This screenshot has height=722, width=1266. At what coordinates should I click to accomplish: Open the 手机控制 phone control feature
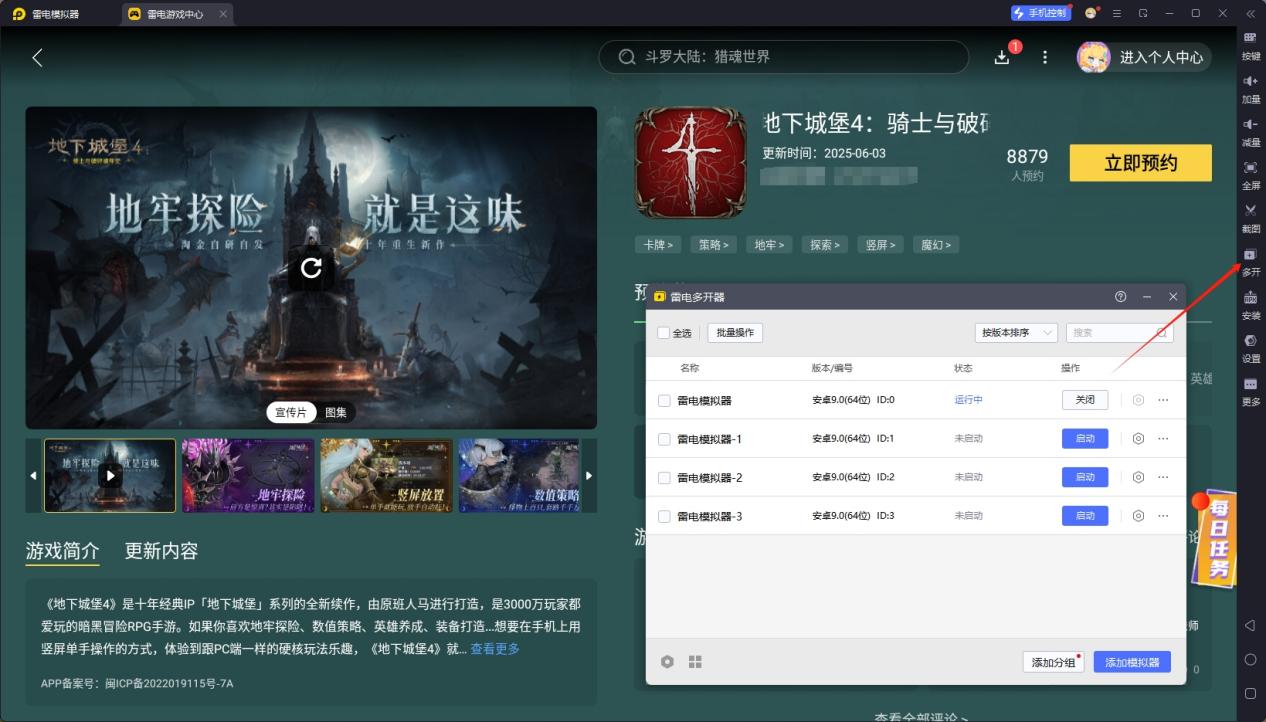tap(1040, 13)
